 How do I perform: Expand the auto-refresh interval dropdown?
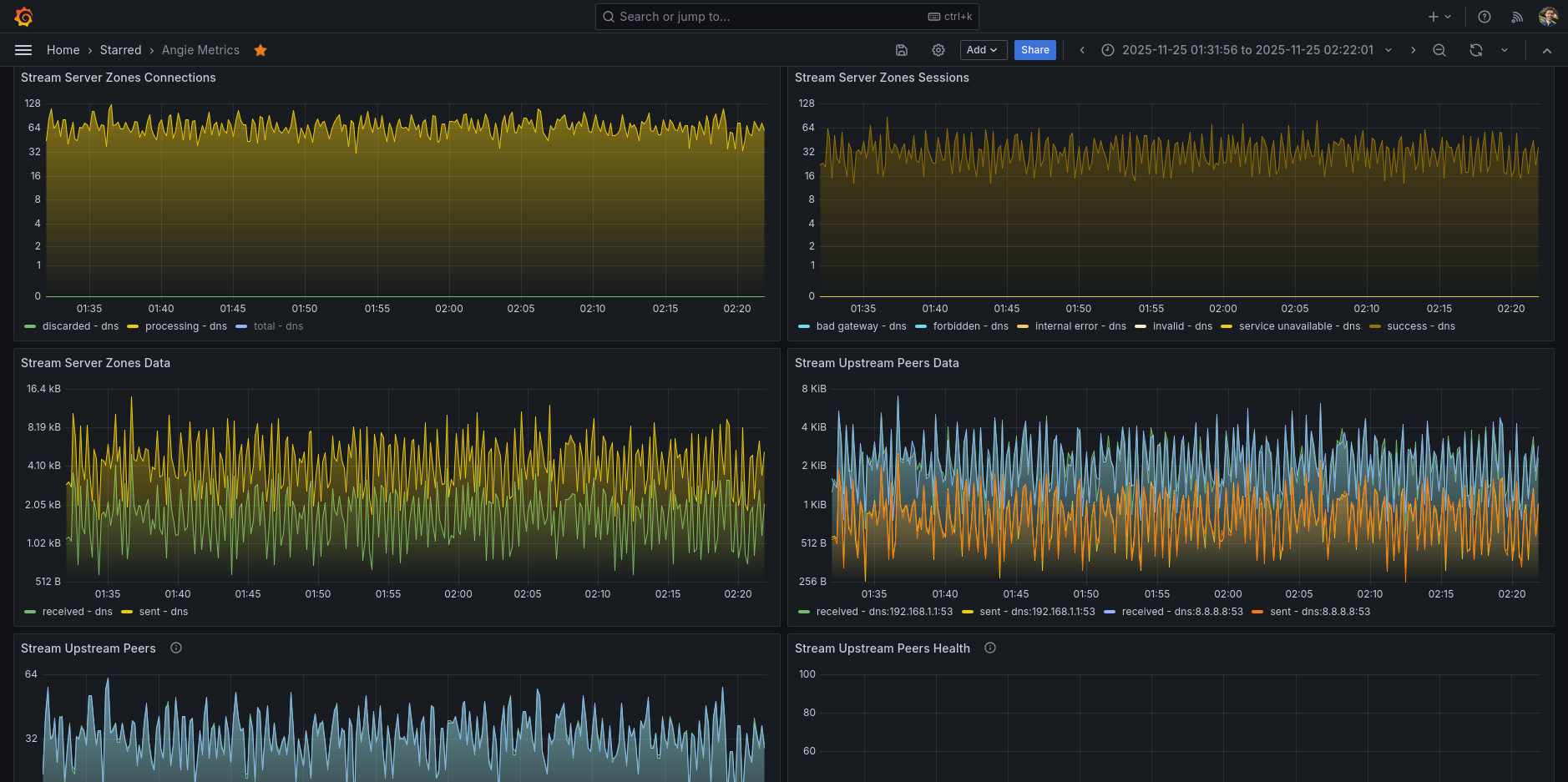(1505, 50)
